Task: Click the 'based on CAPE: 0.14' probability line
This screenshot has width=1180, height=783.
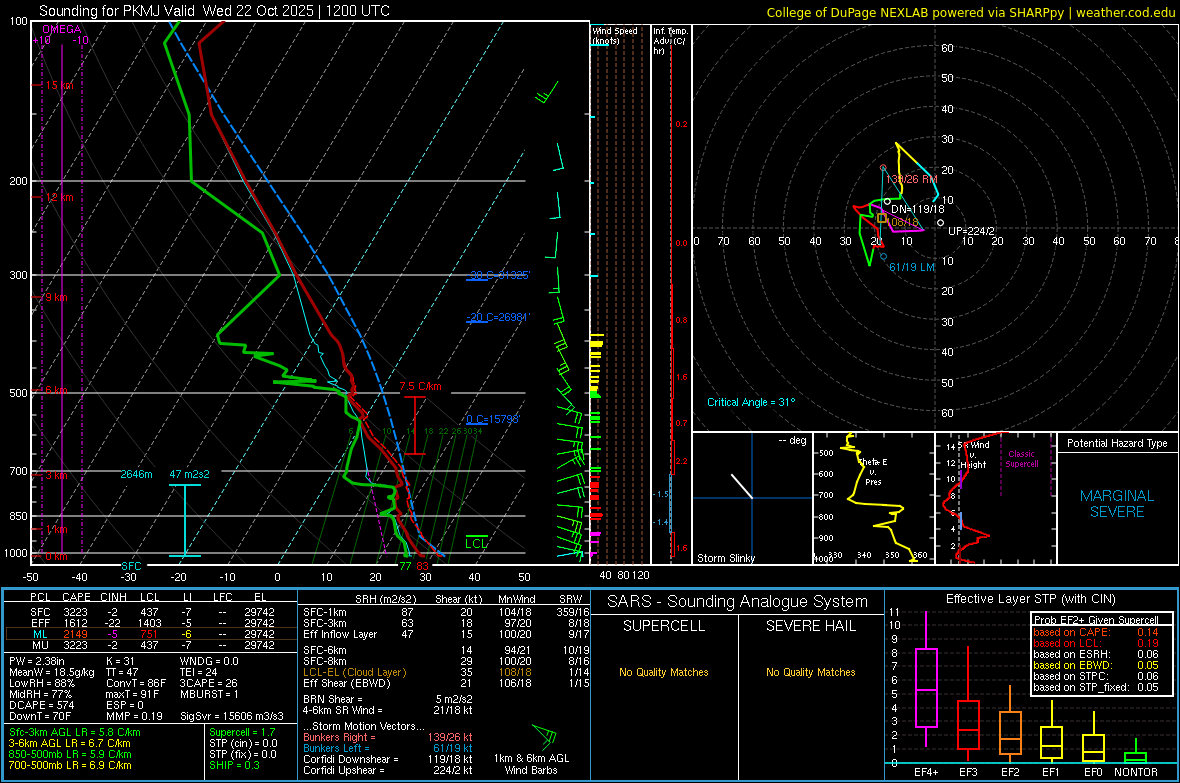Action: coord(1096,632)
